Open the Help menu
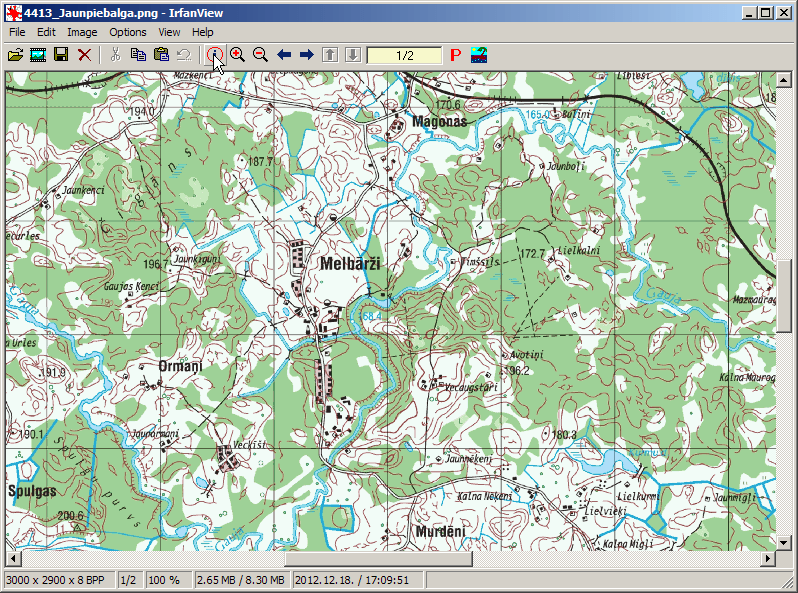 point(203,32)
